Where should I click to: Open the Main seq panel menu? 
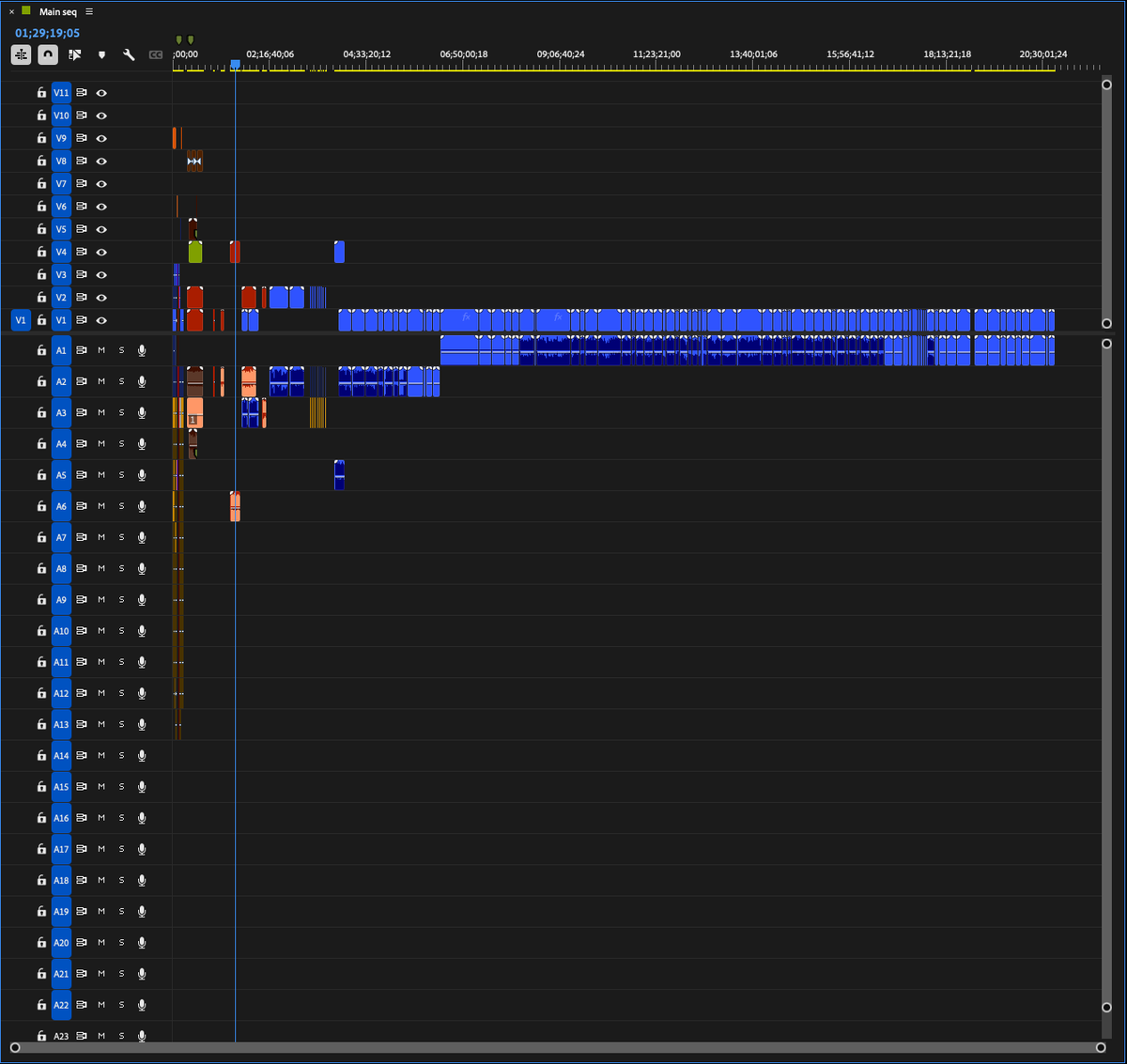click(88, 11)
